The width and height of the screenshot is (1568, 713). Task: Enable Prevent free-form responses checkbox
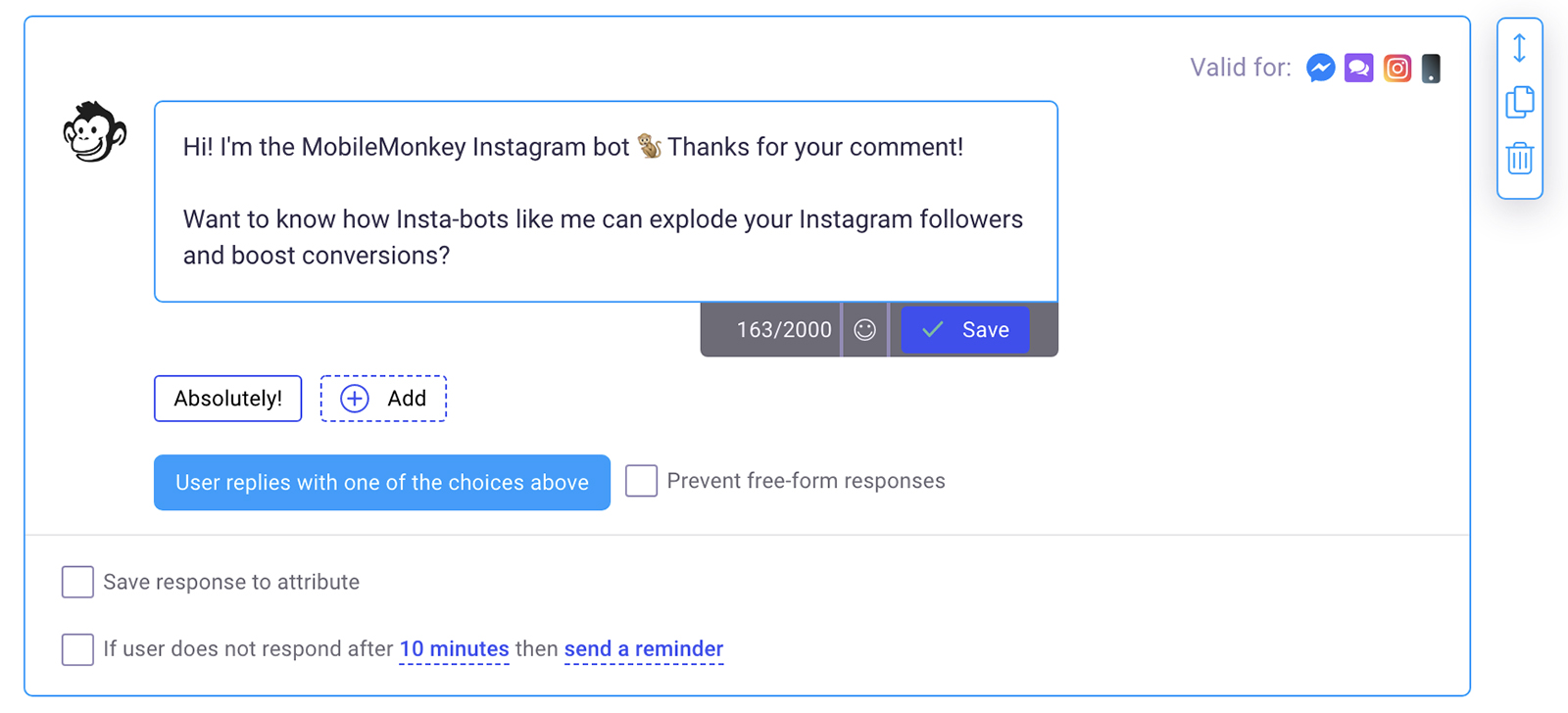coord(641,481)
